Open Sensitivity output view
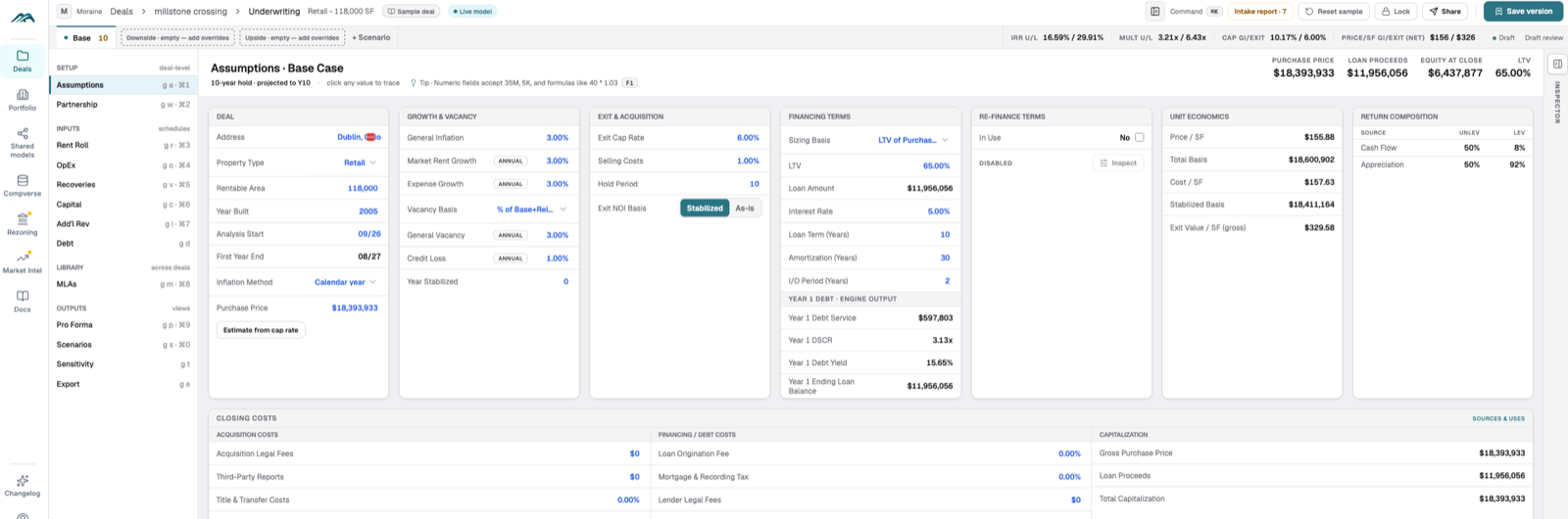 (x=123, y=364)
